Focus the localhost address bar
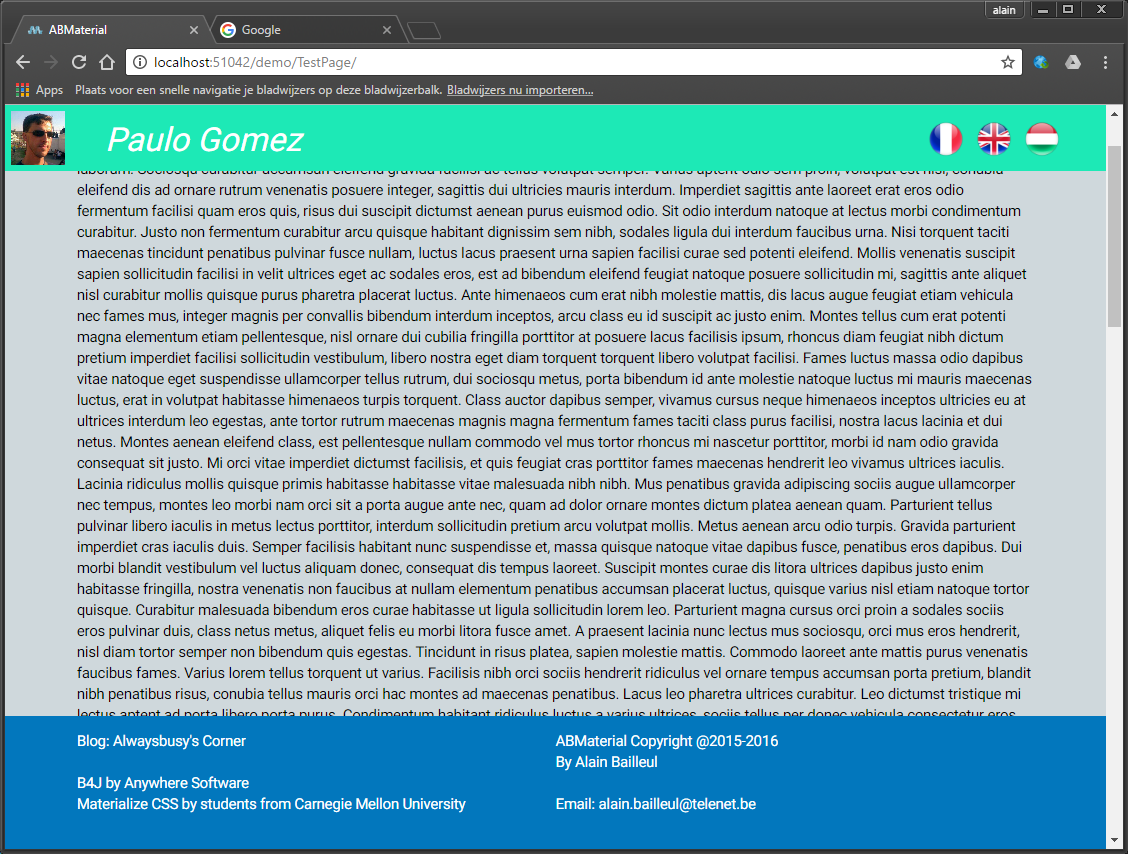Viewport: 1128px width, 854px height. tap(573, 63)
